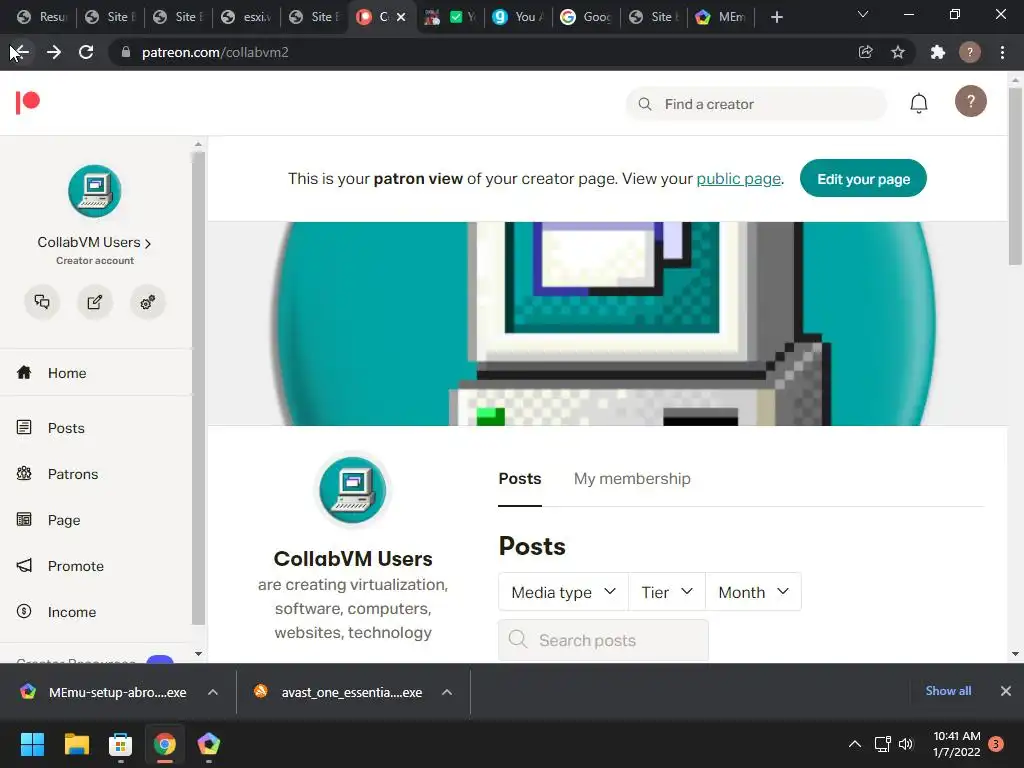Select the Posts tab

pyautogui.click(x=520, y=479)
